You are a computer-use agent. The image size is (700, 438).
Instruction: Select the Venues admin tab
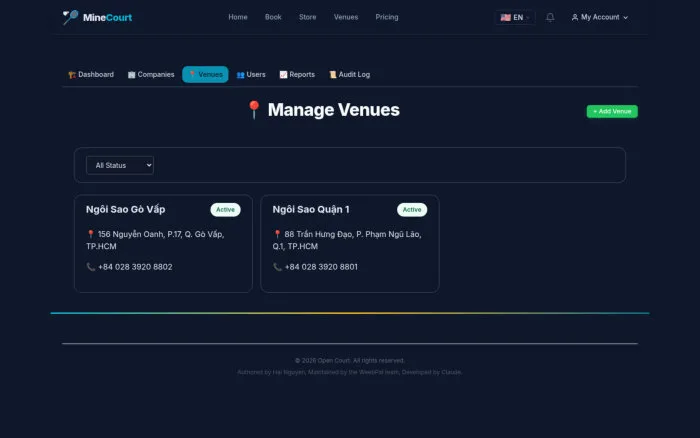[x=205, y=75]
